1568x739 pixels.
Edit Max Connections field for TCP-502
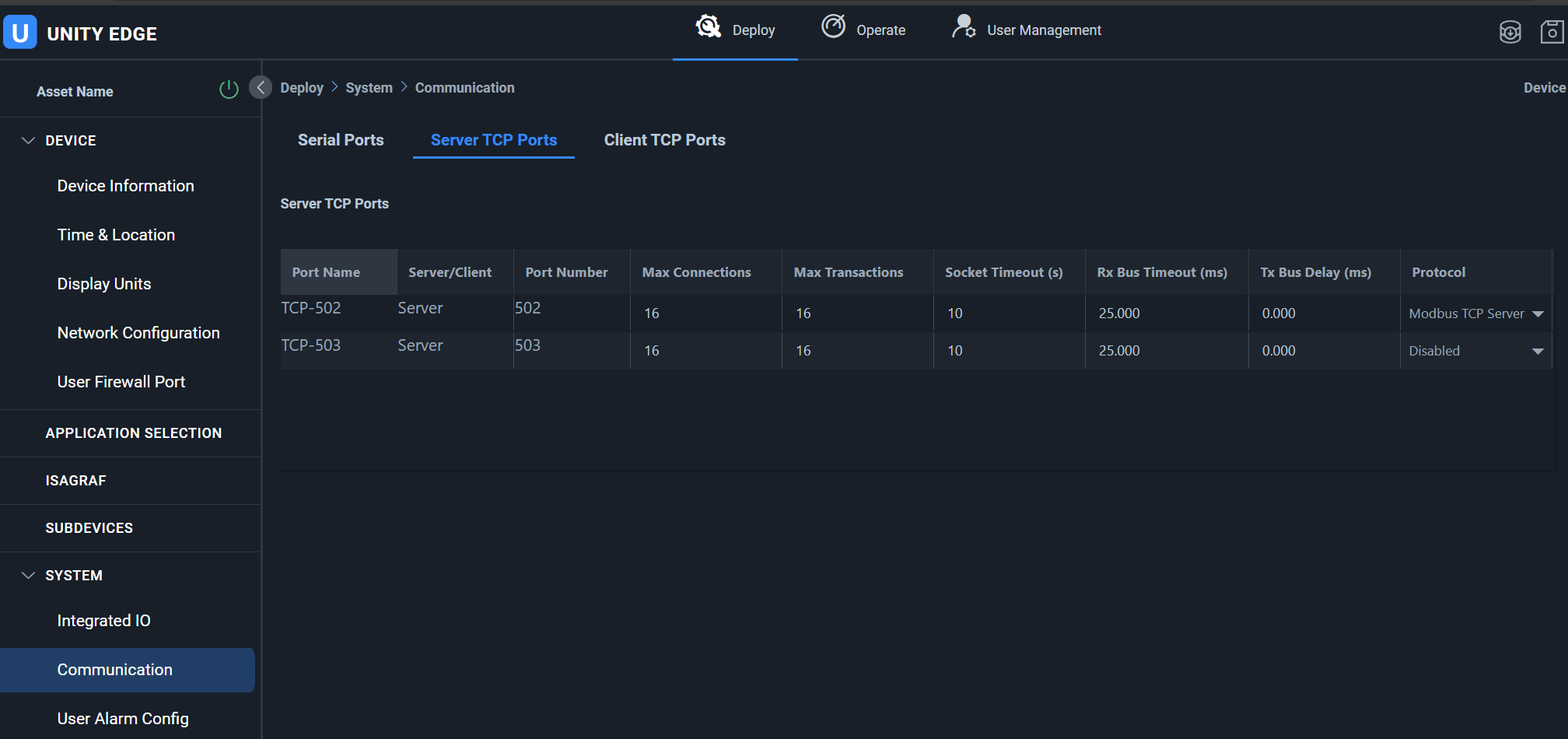click(705, 313)
